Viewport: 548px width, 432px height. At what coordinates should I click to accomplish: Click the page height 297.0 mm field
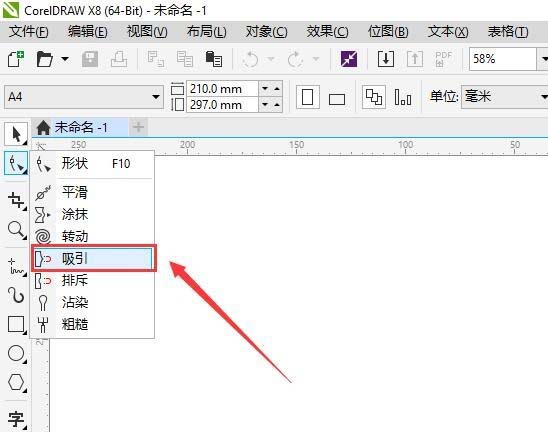(223, 105)
